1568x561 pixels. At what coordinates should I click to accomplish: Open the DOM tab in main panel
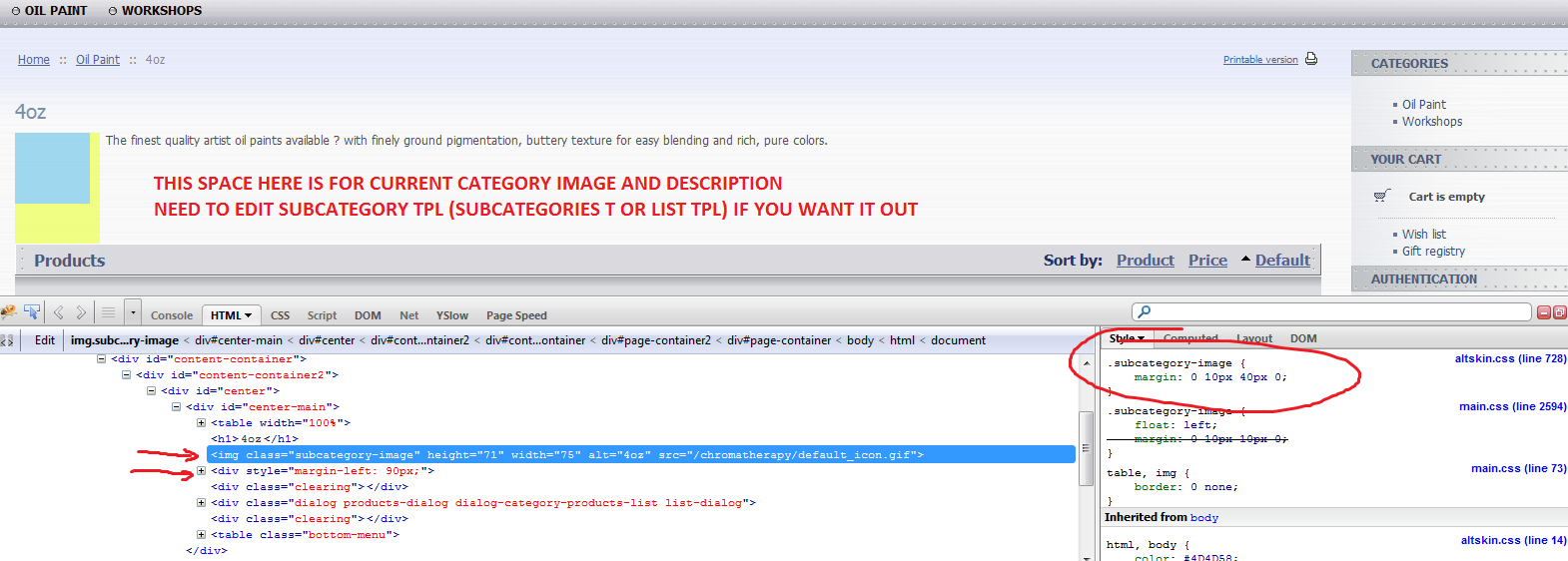[368, 315]
